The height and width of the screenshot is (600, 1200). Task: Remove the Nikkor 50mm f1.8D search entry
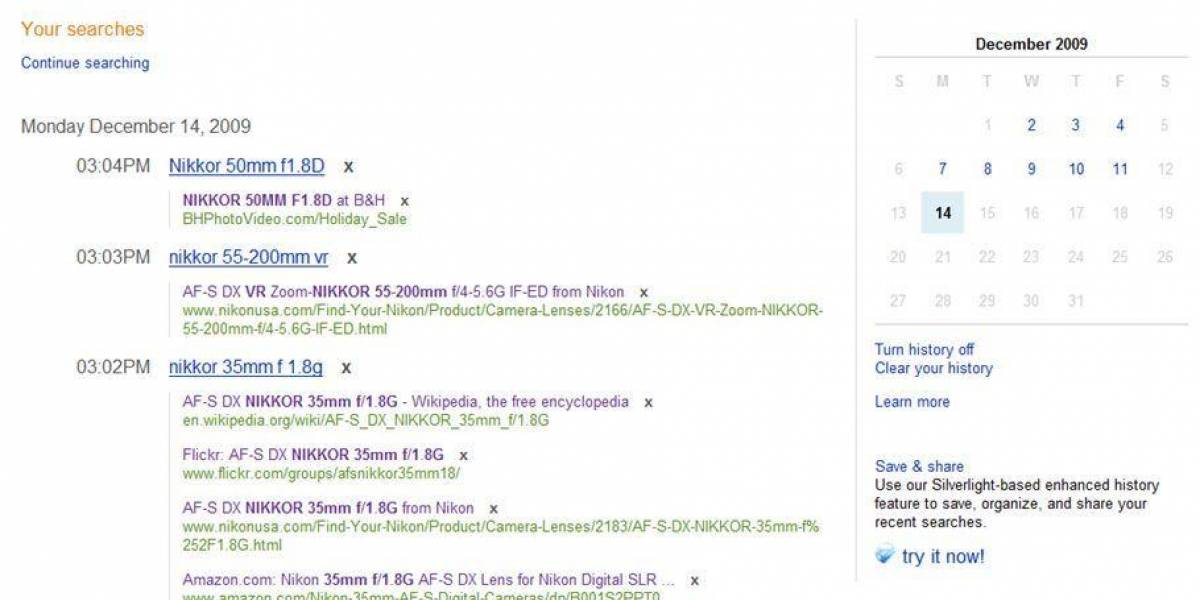pos(348,167)
